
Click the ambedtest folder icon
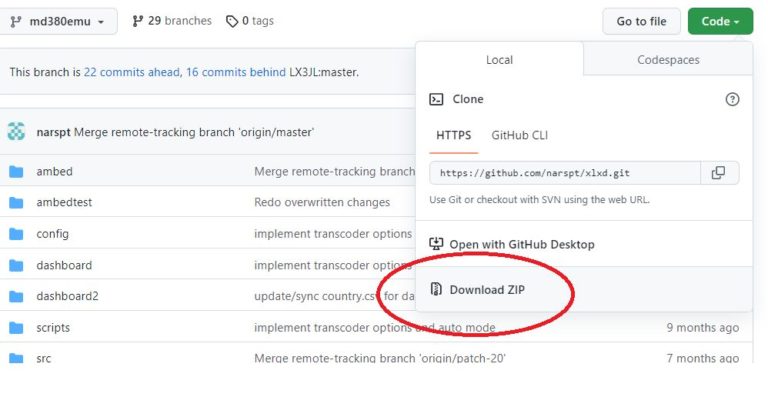pos(16,203)
